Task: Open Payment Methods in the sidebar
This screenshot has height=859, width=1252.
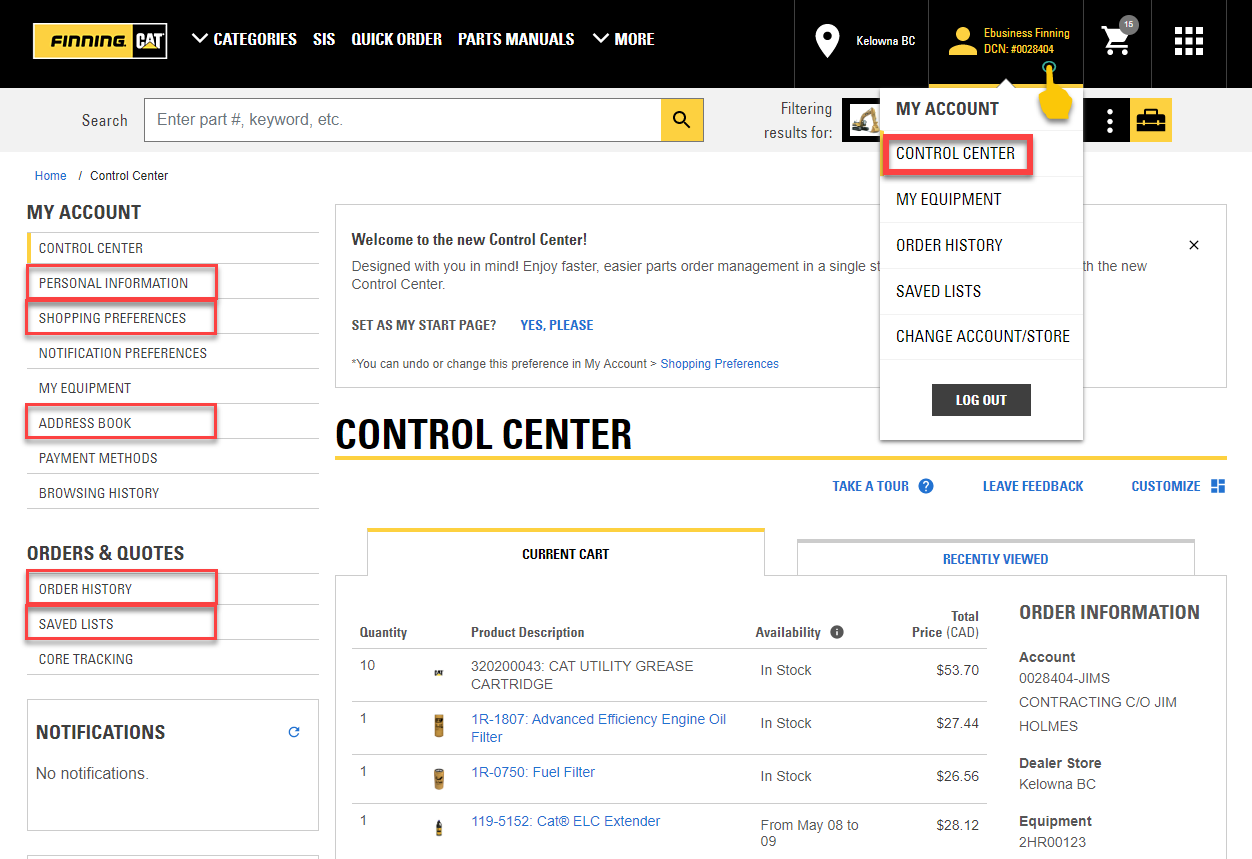Action: click(98, 458)
